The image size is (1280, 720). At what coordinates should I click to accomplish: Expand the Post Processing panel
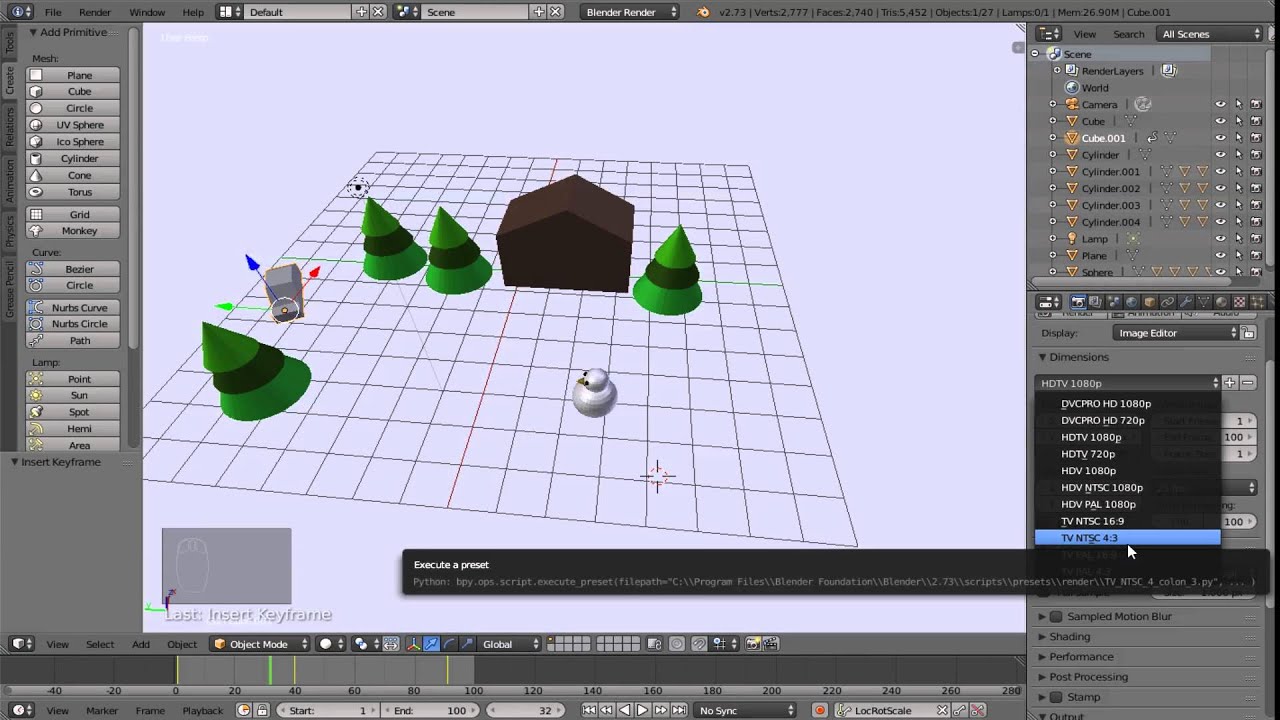1088,677
